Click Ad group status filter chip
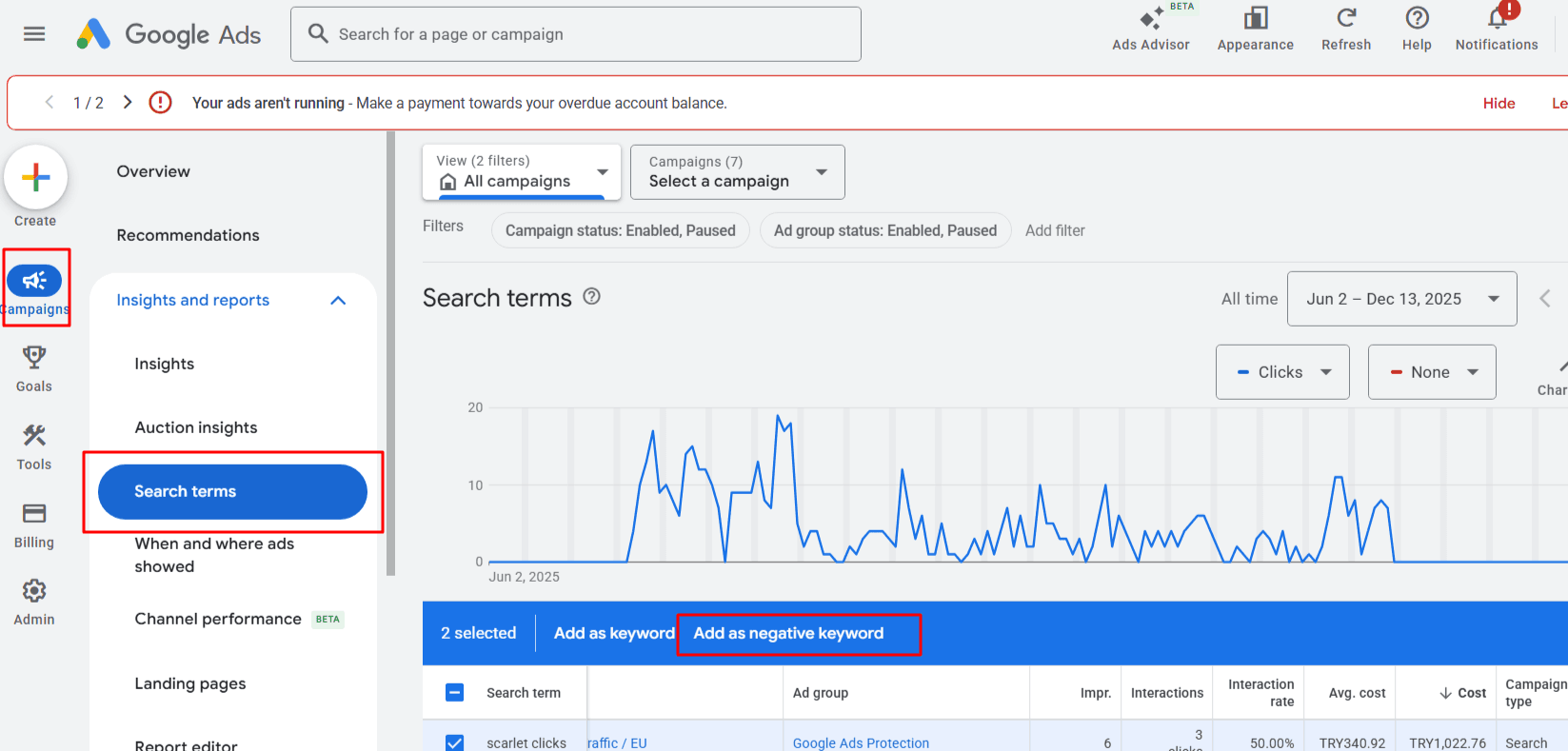Image resolution: width=1568 pixels, height=751 pixels. point(885,230)
